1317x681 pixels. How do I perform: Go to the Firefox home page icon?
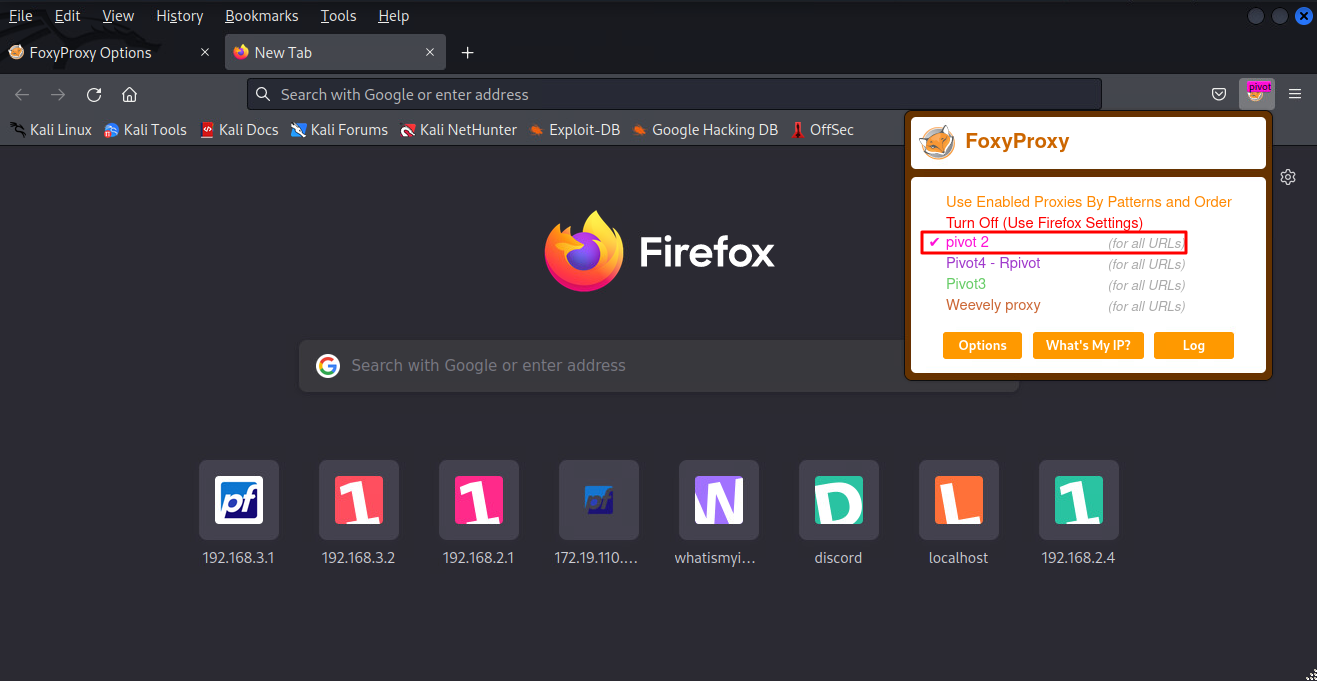click(129, 95)
